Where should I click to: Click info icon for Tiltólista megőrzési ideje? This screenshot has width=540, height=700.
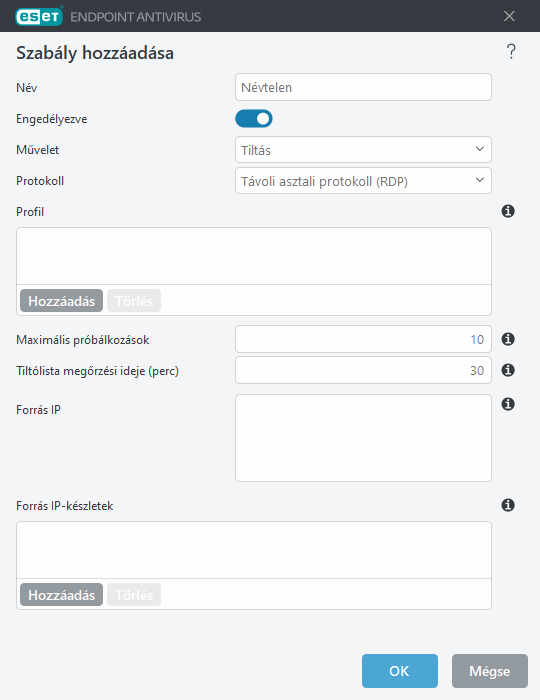(x=508, y=370)
